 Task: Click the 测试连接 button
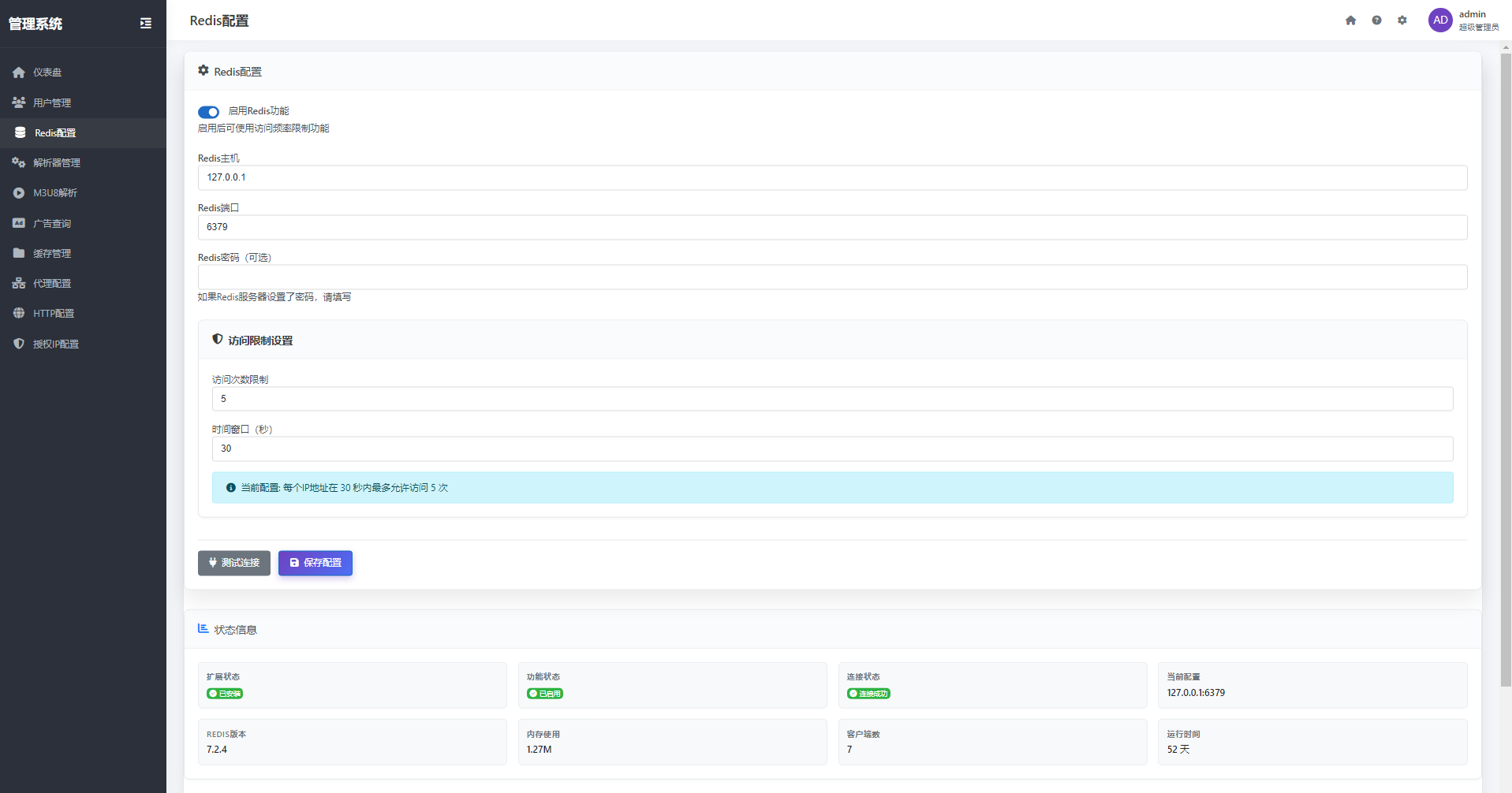point(234,563)
